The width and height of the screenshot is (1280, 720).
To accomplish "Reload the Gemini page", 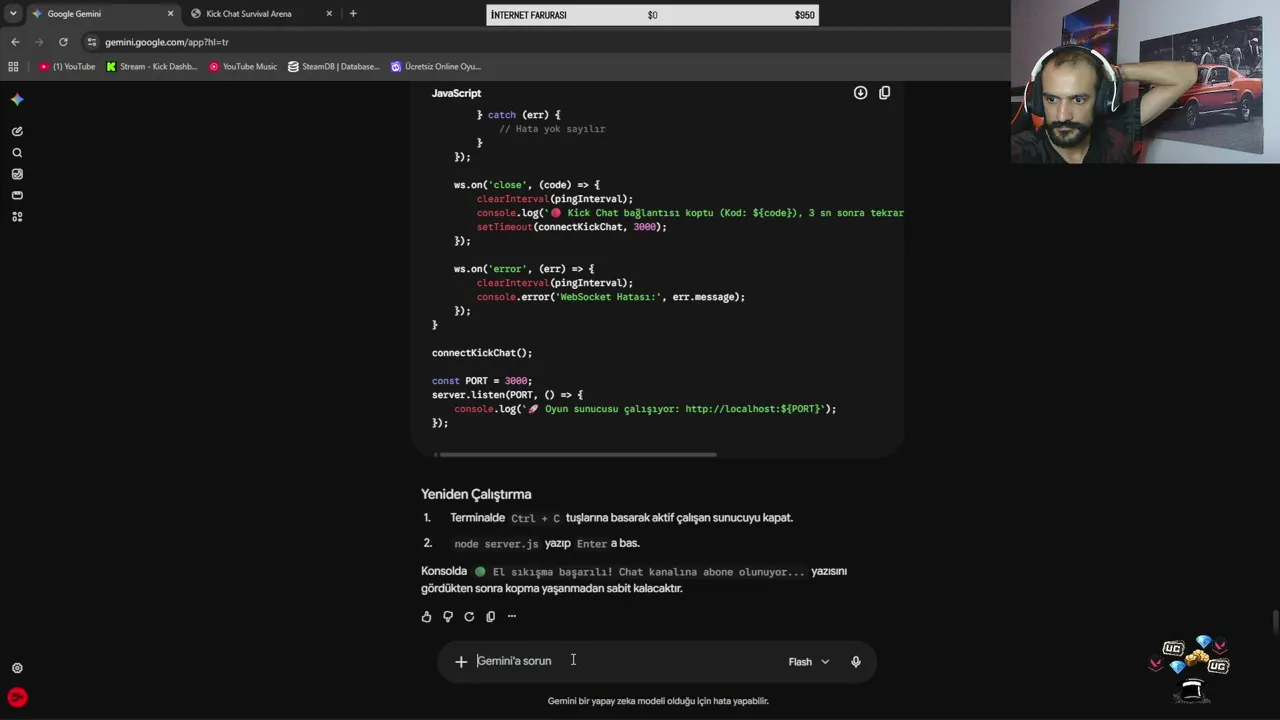I will pyautogui.click(x=63, y=42).
